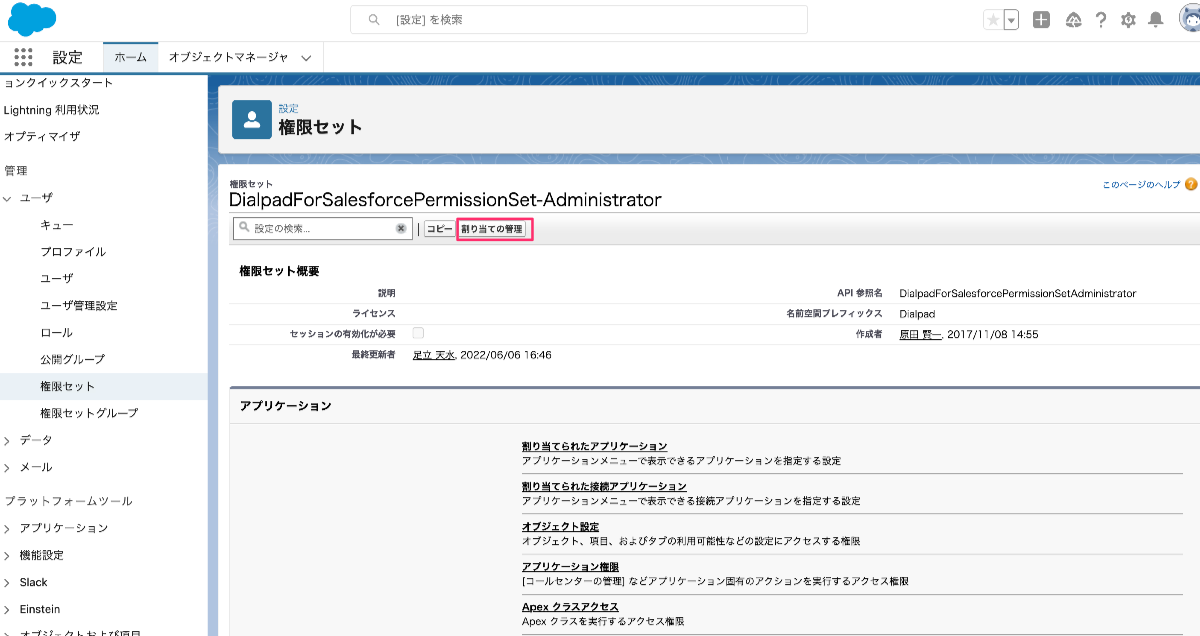This screenshot has width=1200, height=636.
Task: Click the 割り当ての管理 button
Action: pos(492,229)
